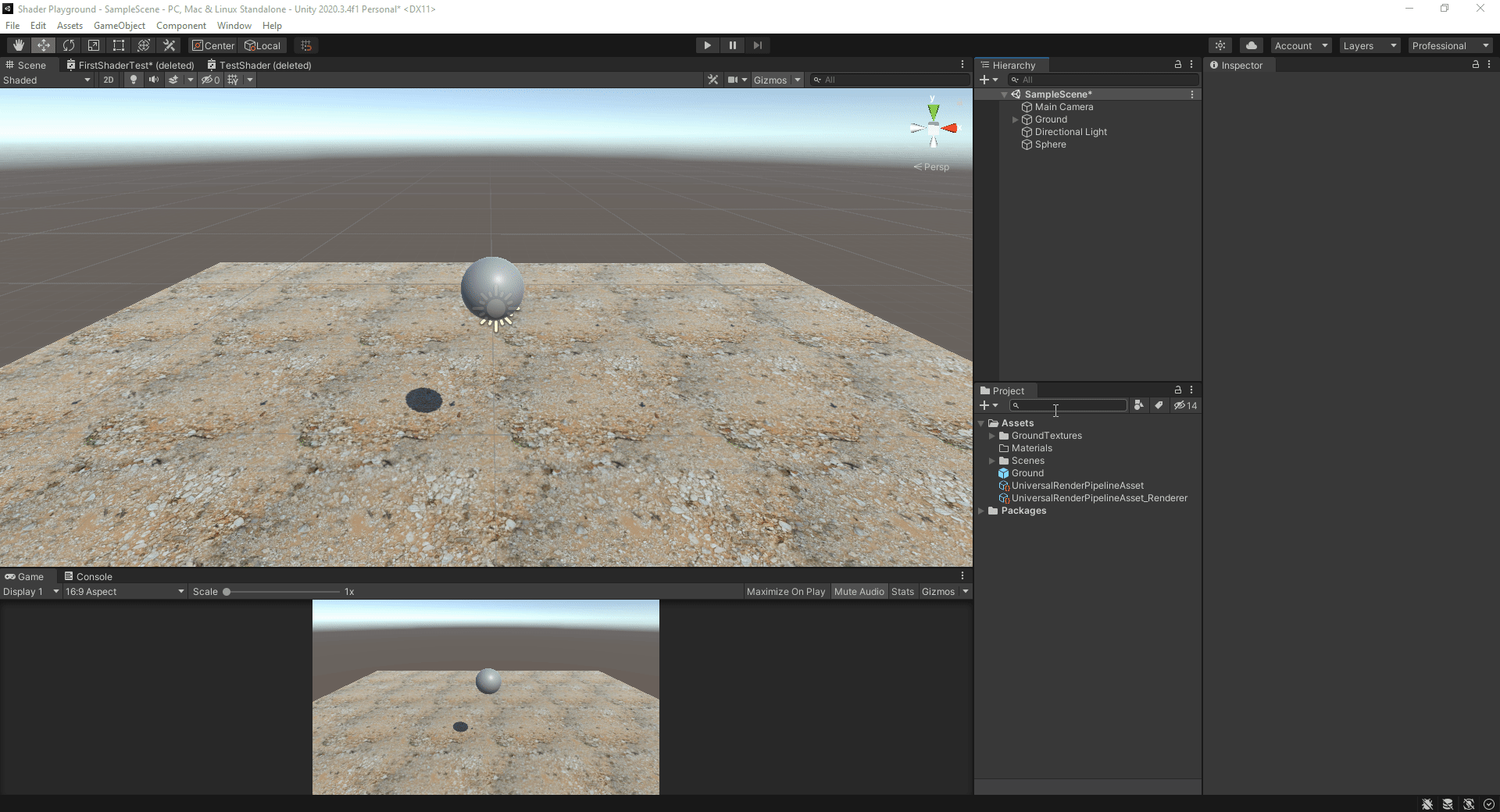Click the Step frame button
Screen dimensions: 1500x812
click(x=757, y=45)
